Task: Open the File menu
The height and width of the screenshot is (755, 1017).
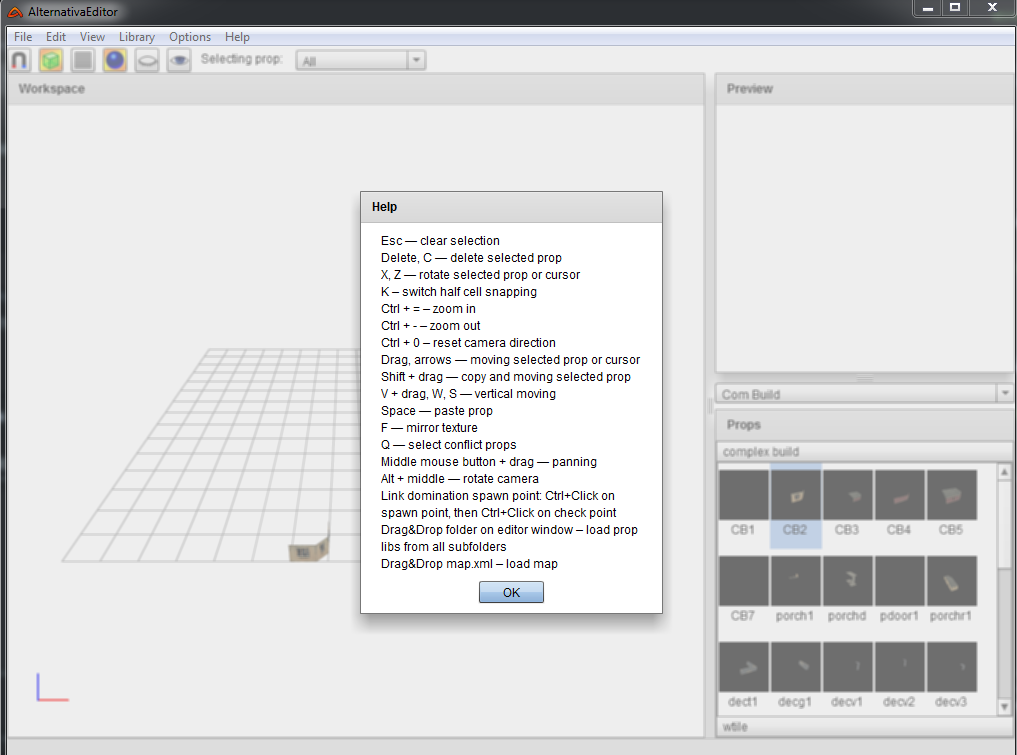Action: (x=23, y=37)
